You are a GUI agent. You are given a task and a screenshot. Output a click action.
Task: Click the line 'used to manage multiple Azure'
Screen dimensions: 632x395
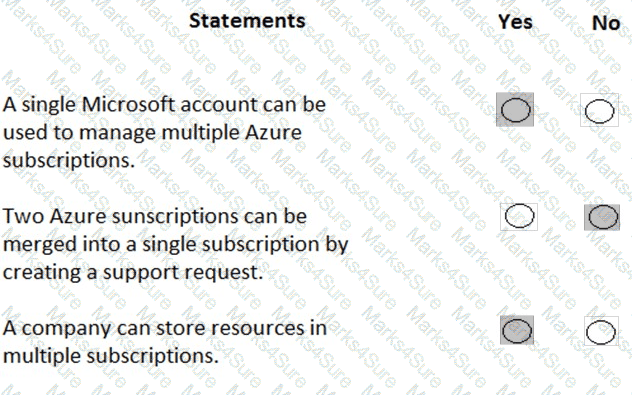tap(152, 133)
